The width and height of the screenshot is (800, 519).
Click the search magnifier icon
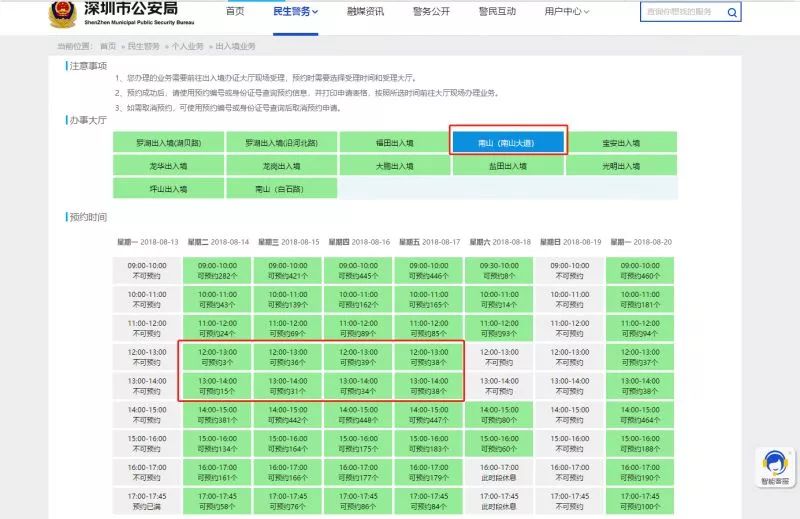[732, 12]
